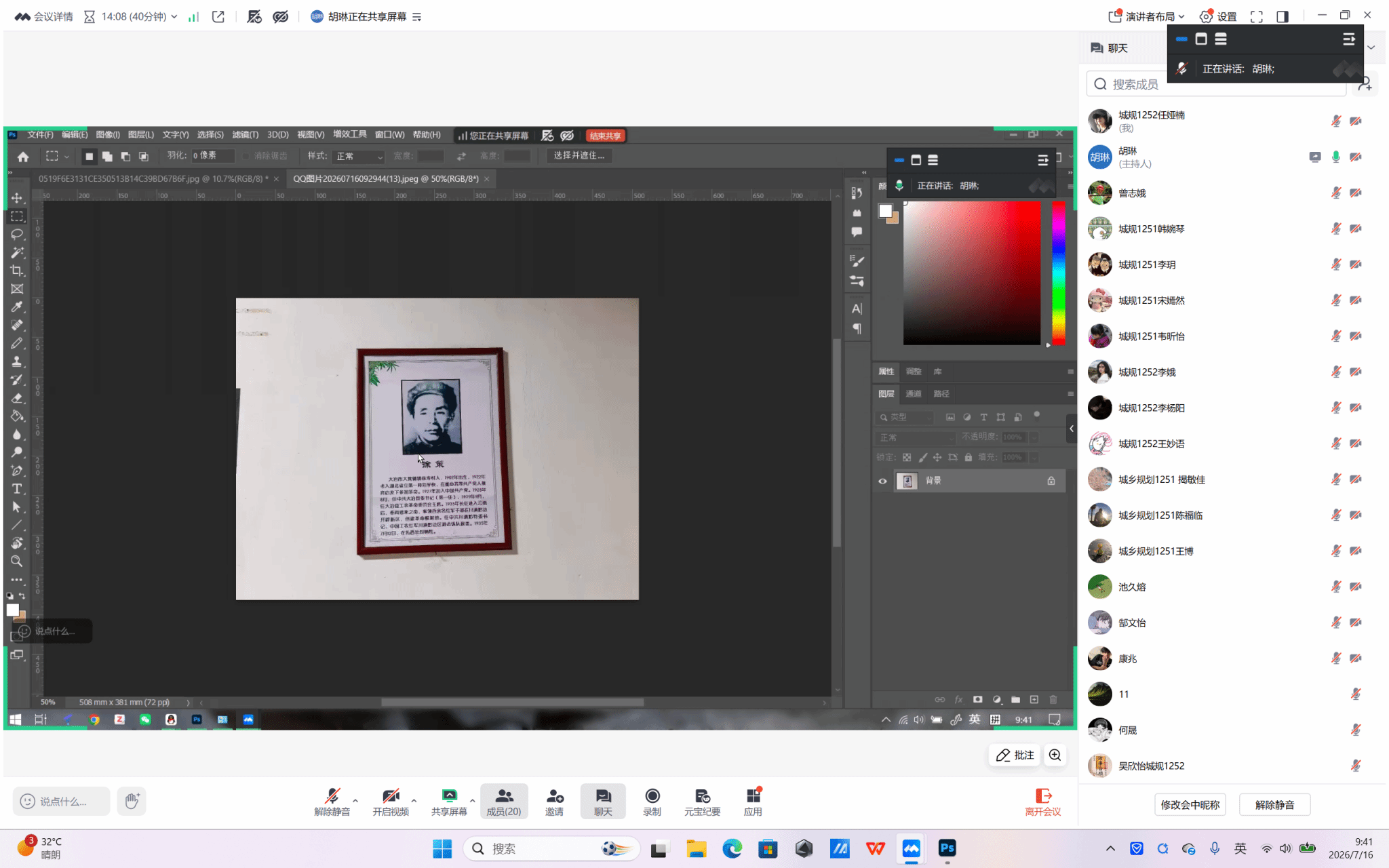The height and width of the screenshot is (868, 1389).
Task: Expand share options arrow beside 共享屏幕
Action: [472, 801]
